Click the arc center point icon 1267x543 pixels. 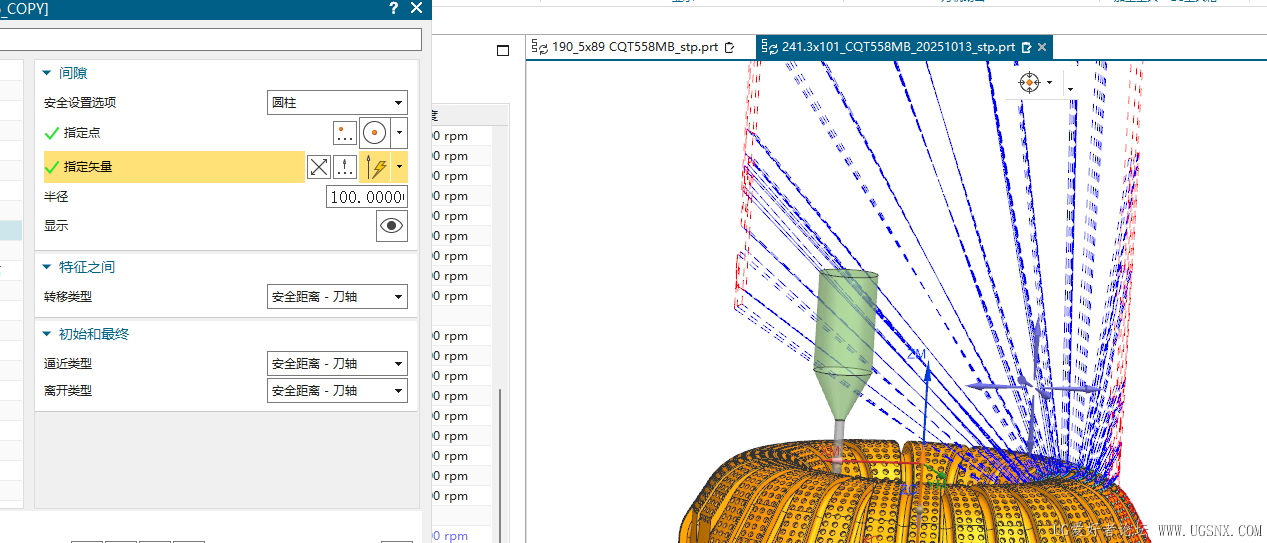coord(375,133)
